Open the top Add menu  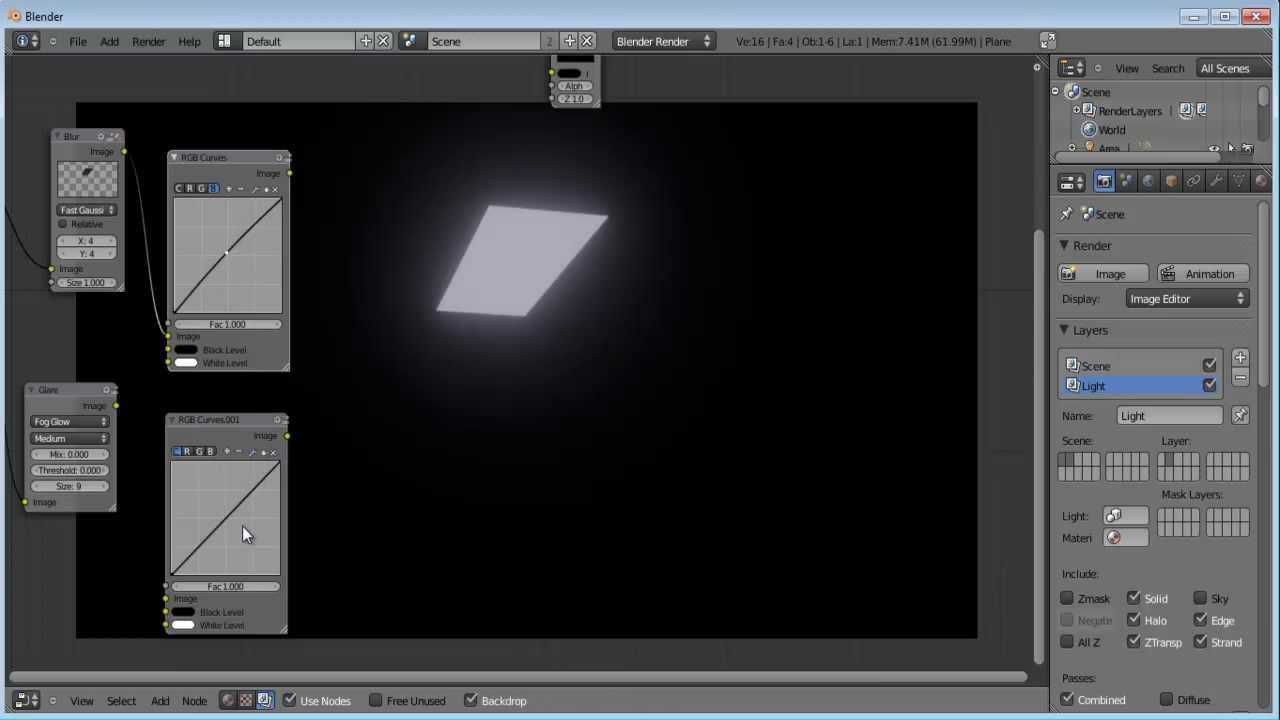109,41
